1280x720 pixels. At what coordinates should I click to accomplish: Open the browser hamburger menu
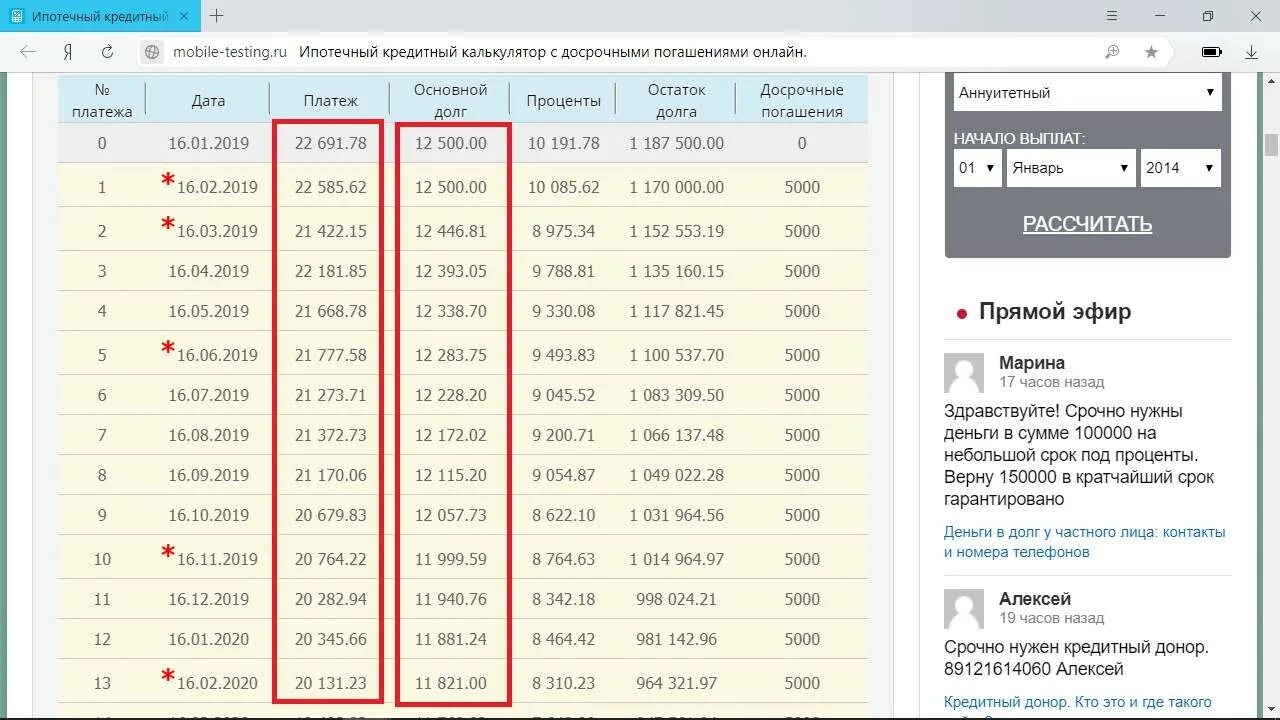(1112, 16)
